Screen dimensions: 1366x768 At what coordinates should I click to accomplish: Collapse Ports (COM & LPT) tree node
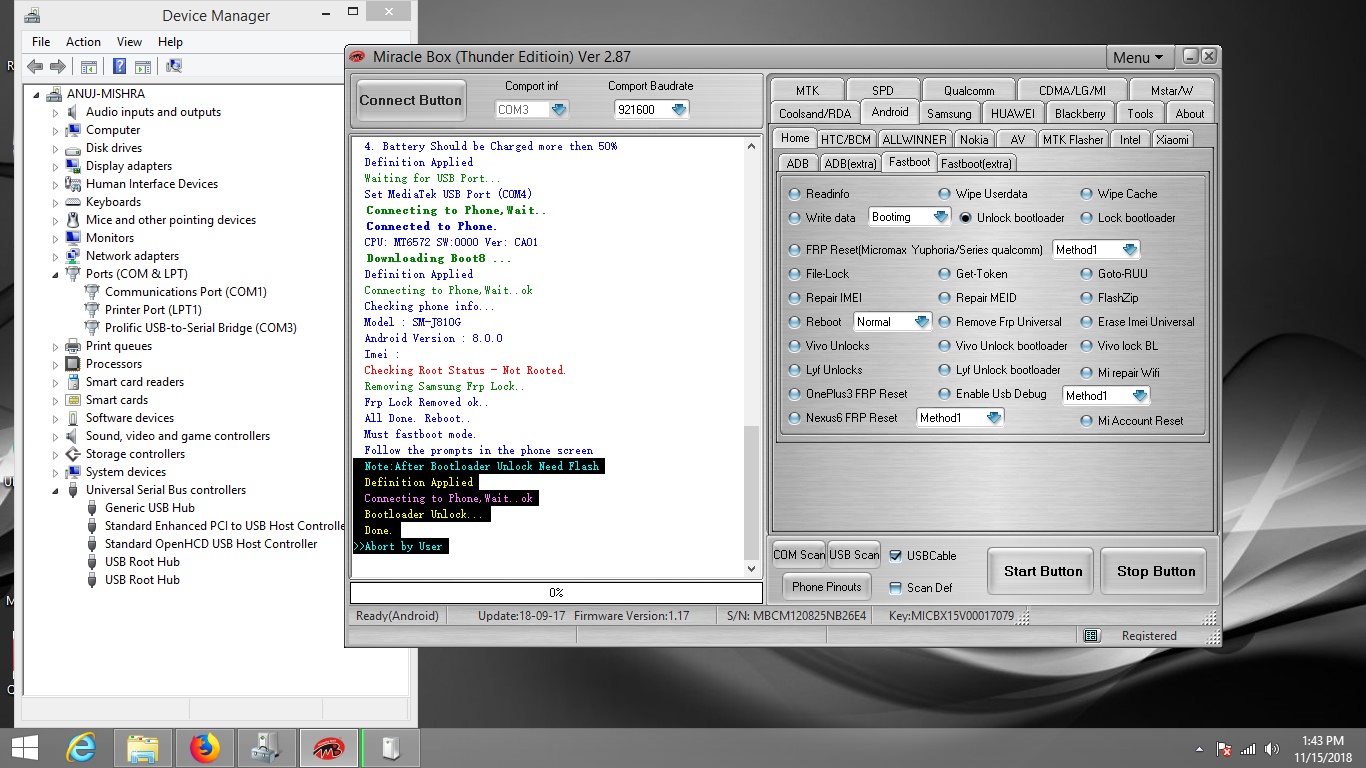pos(56,275)
